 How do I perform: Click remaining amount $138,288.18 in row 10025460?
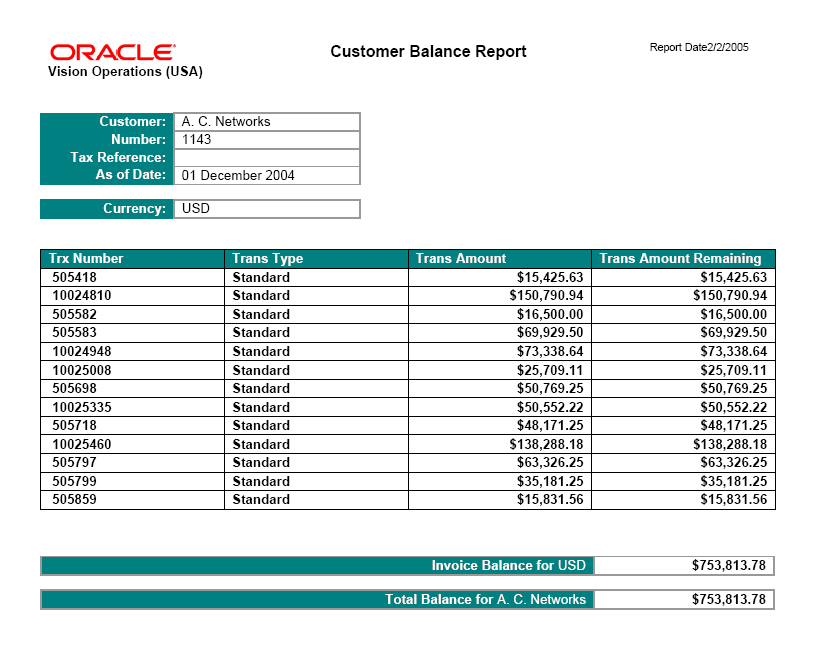click(x=730, y=444)
